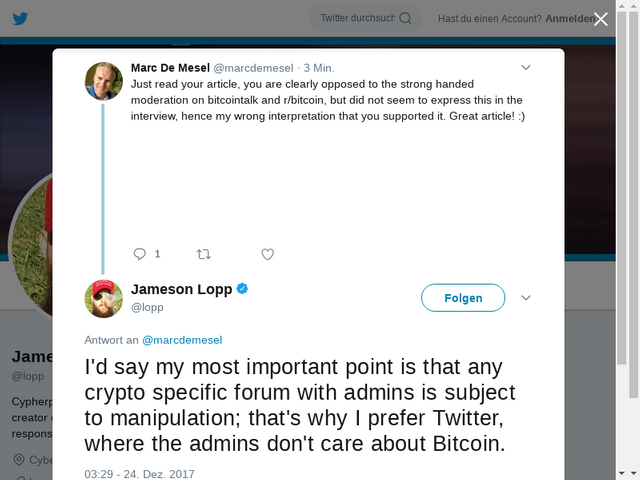Open Marc De Mesel's profile picture
This screenshot has width=640, height=480.
(x=103, y=81)
